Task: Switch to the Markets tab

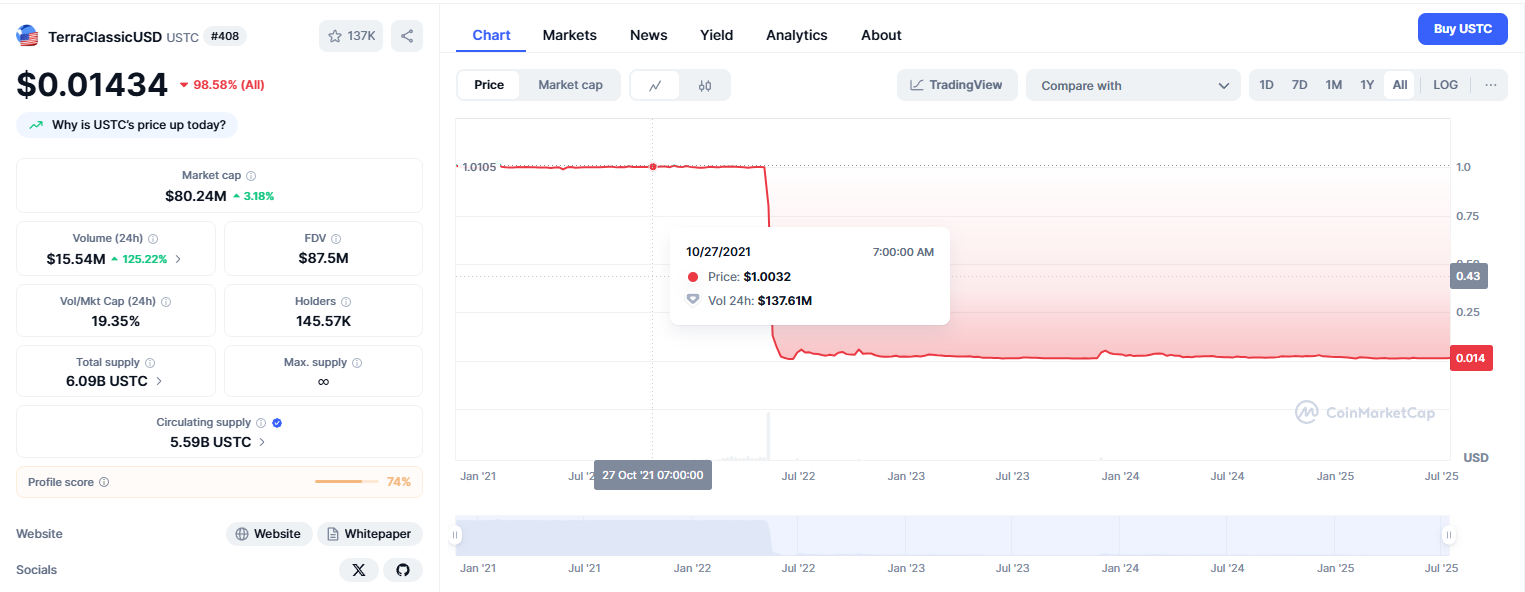Action: (x=569, y=35)
